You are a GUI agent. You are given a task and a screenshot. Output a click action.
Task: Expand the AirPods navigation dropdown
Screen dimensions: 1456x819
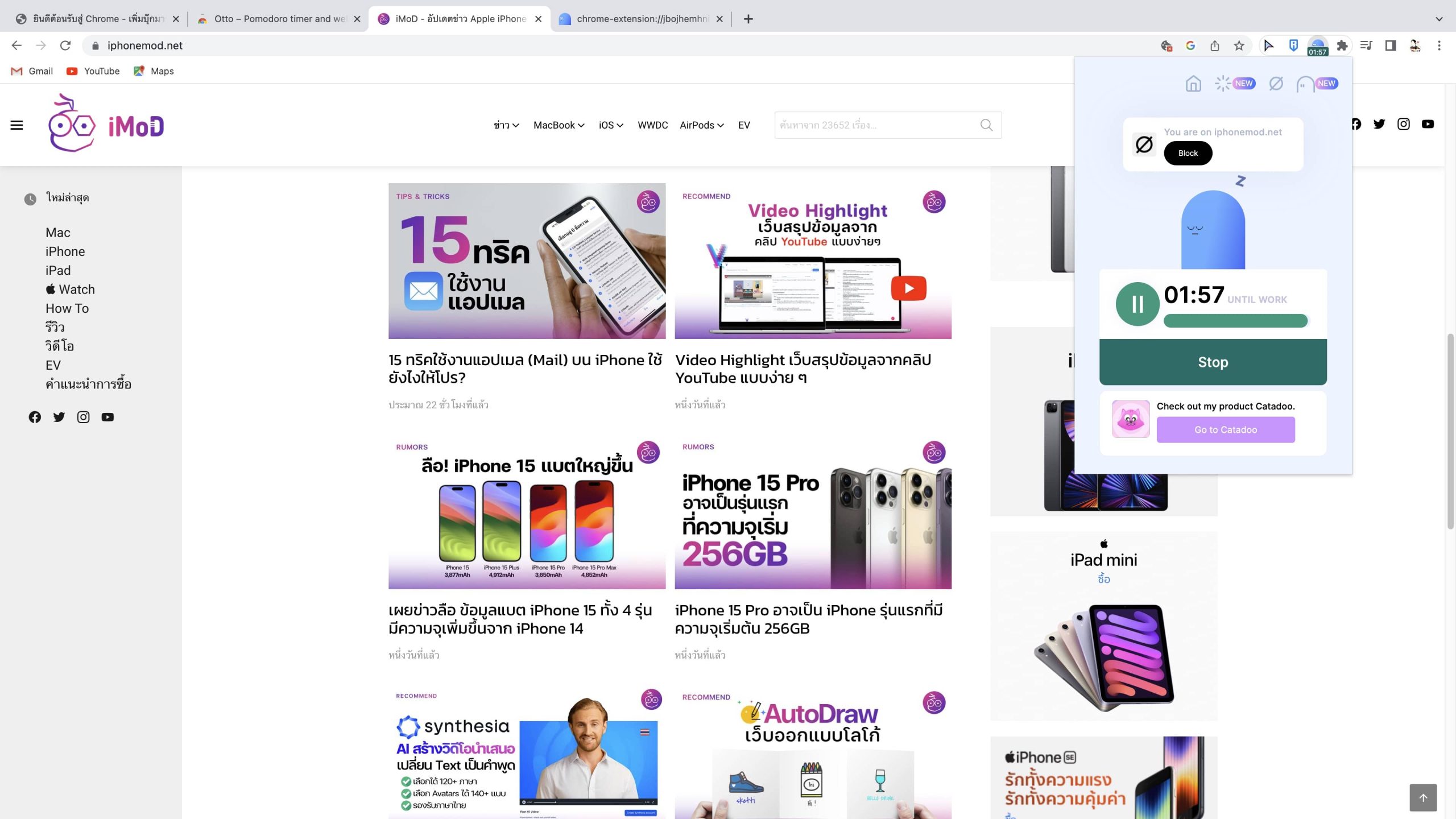[701, 125]
